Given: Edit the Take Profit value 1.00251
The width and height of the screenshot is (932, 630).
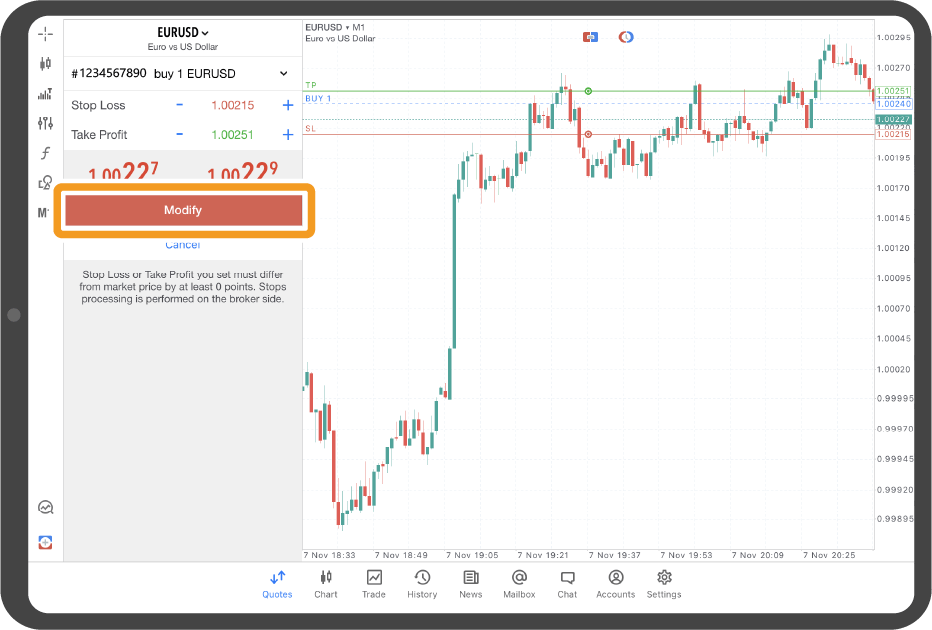Looking at the screenshot, I should click(232, 134).
